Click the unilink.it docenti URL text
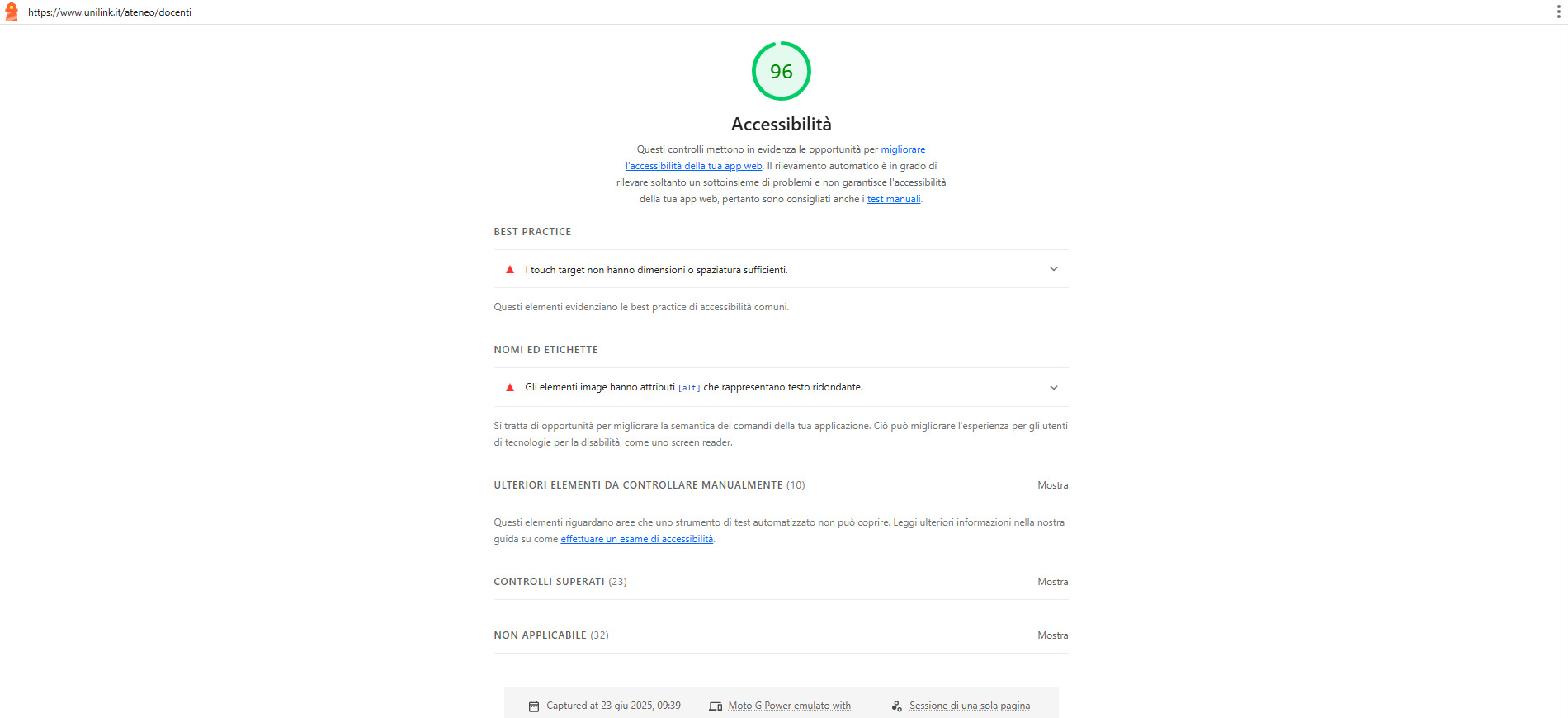The width and height of the screenshot is (1568, 718). click(x=110, y=12)
